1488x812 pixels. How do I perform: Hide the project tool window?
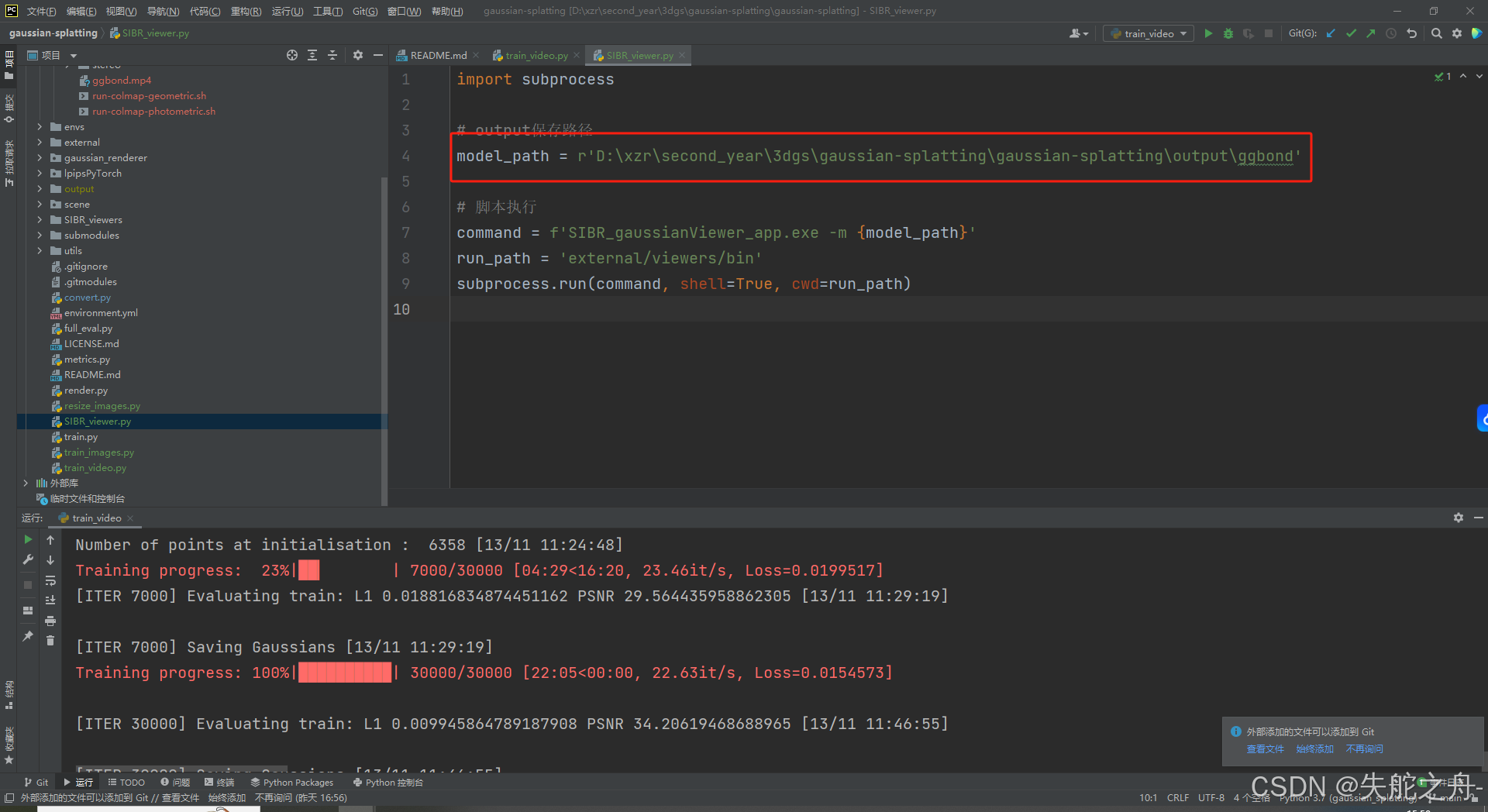(378, 55)
